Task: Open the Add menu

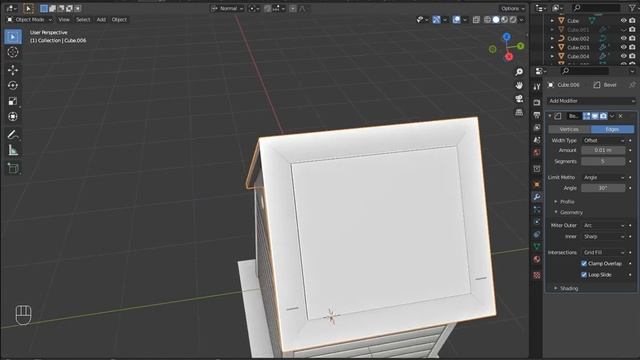Action: [x=101, y=20]
